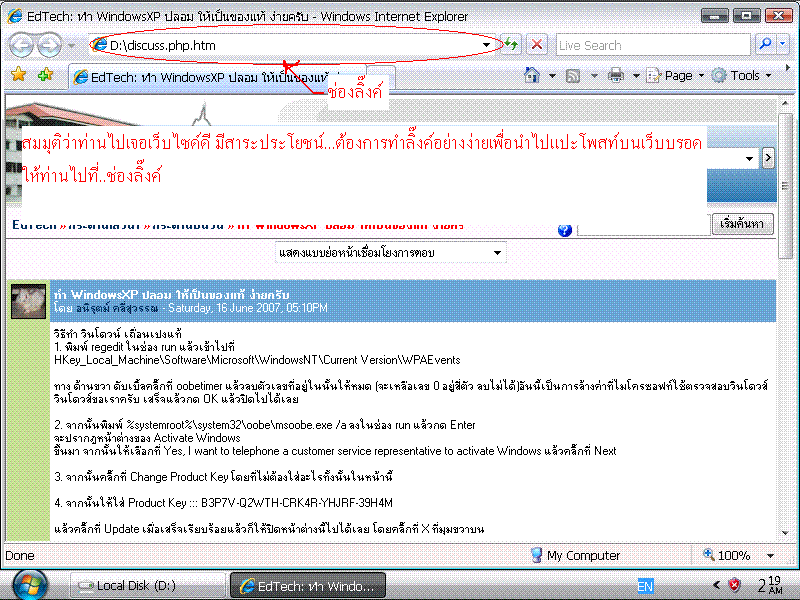Click the Forward navigation arrow
This screenshot has width=800, height=600.
tap(49, 45)
